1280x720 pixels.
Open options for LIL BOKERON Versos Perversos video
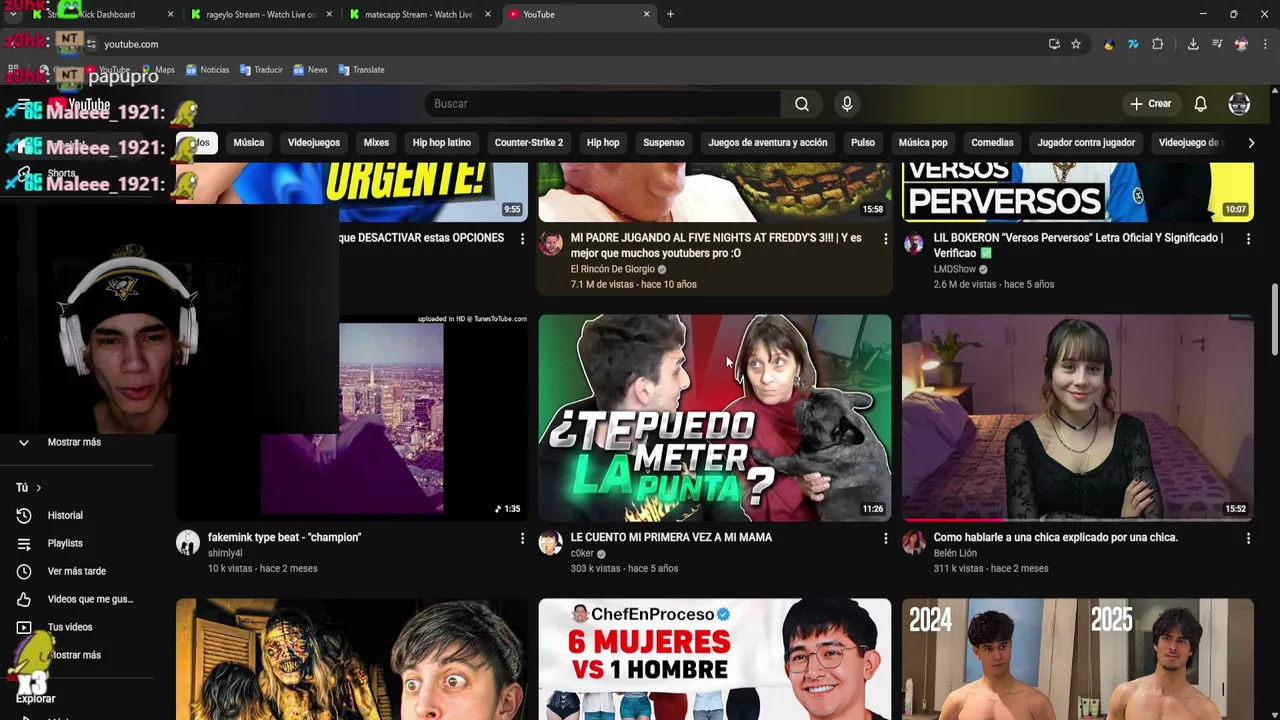1248,239
